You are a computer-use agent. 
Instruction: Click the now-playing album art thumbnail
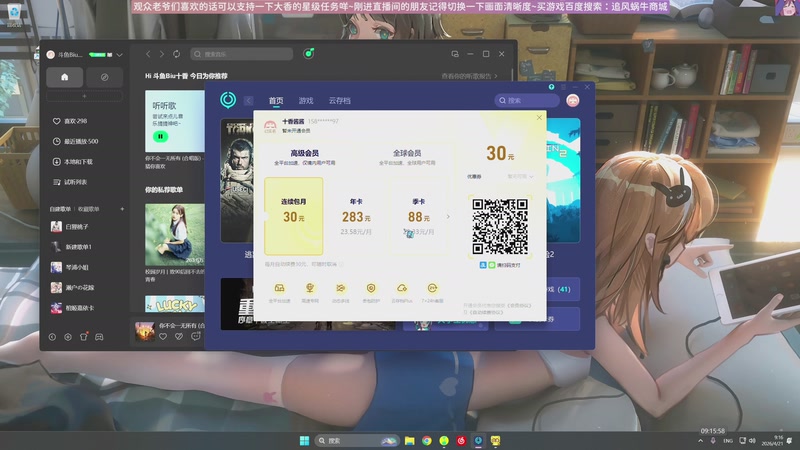(x=144, y=332)
